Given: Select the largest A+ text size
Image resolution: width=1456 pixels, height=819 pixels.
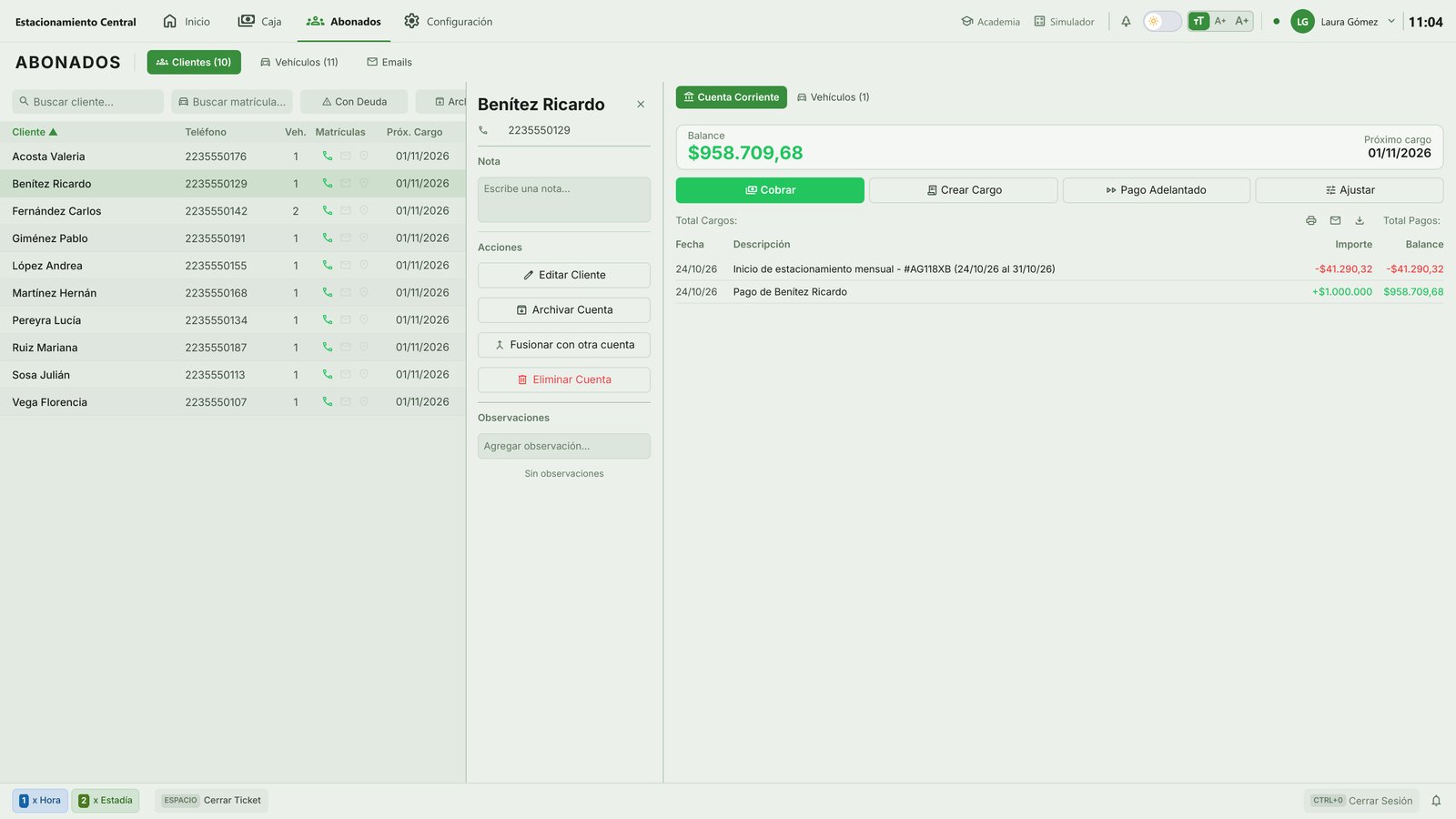Looking at the screenshot, I should coord(1242,21).
